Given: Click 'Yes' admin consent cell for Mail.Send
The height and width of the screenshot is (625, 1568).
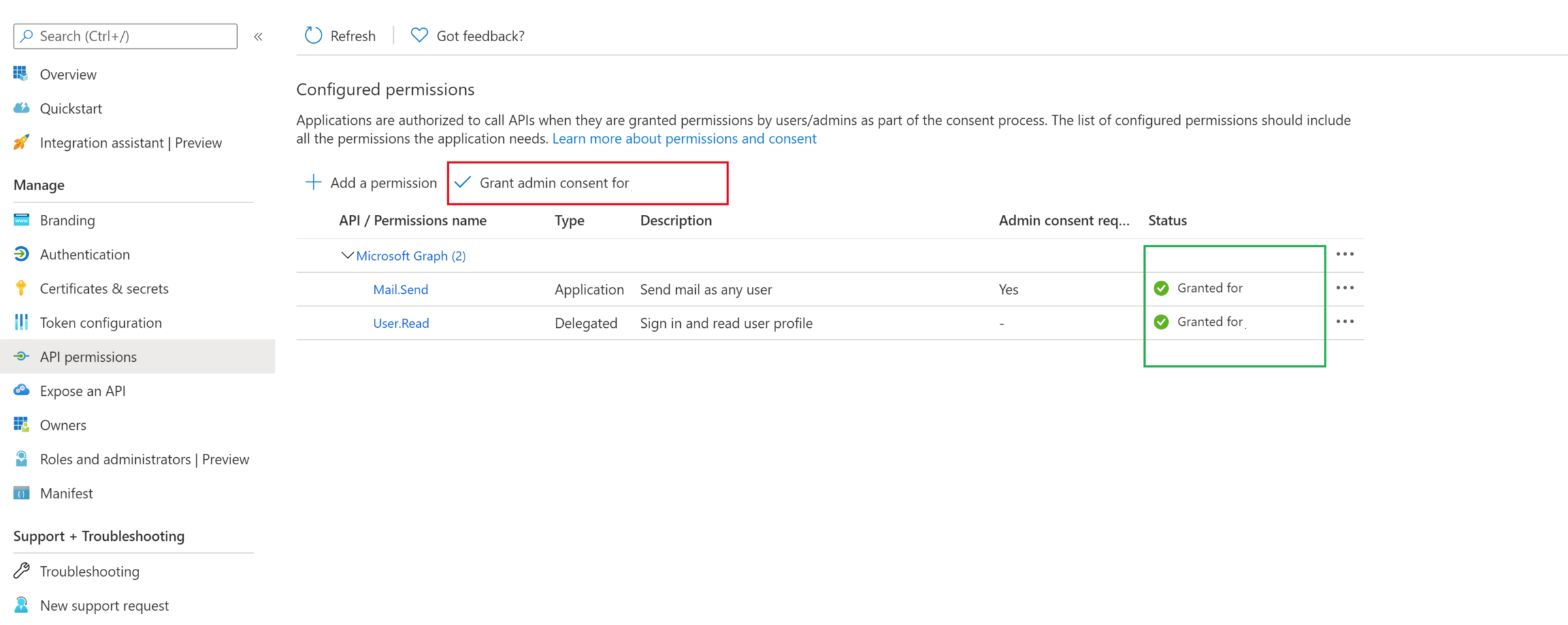Looking at the screenshot, I should click(x=1008, y=289).
